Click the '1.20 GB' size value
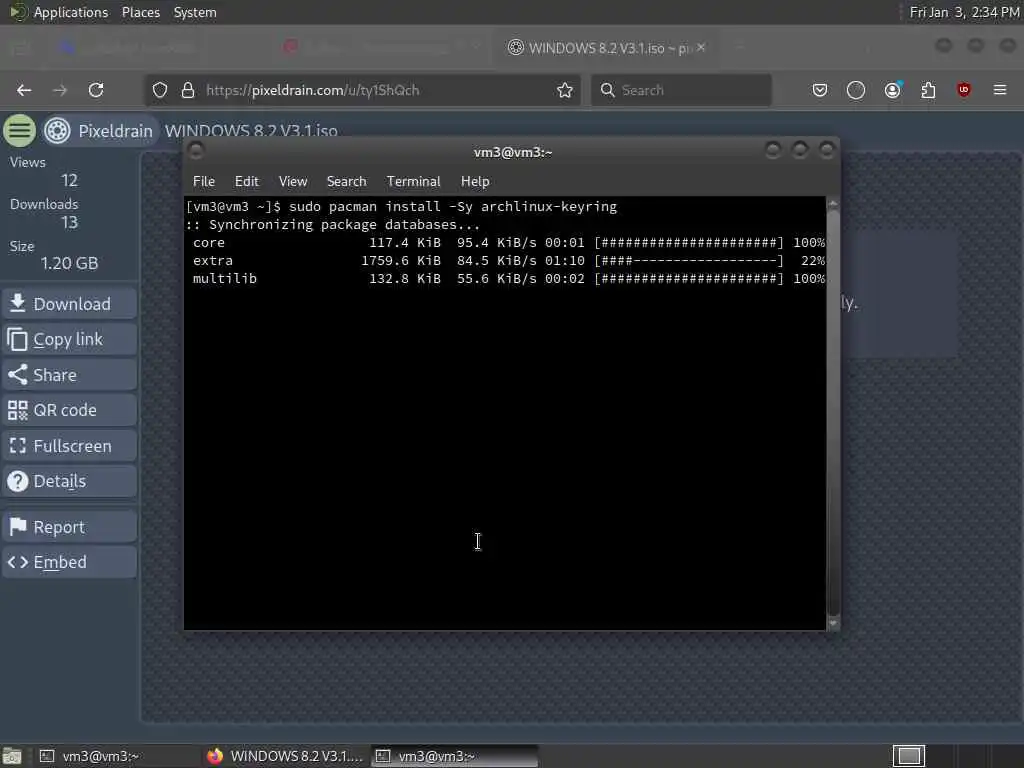Image resolution: width=1024 pixels, height=768 pixels. pos(69,264)
